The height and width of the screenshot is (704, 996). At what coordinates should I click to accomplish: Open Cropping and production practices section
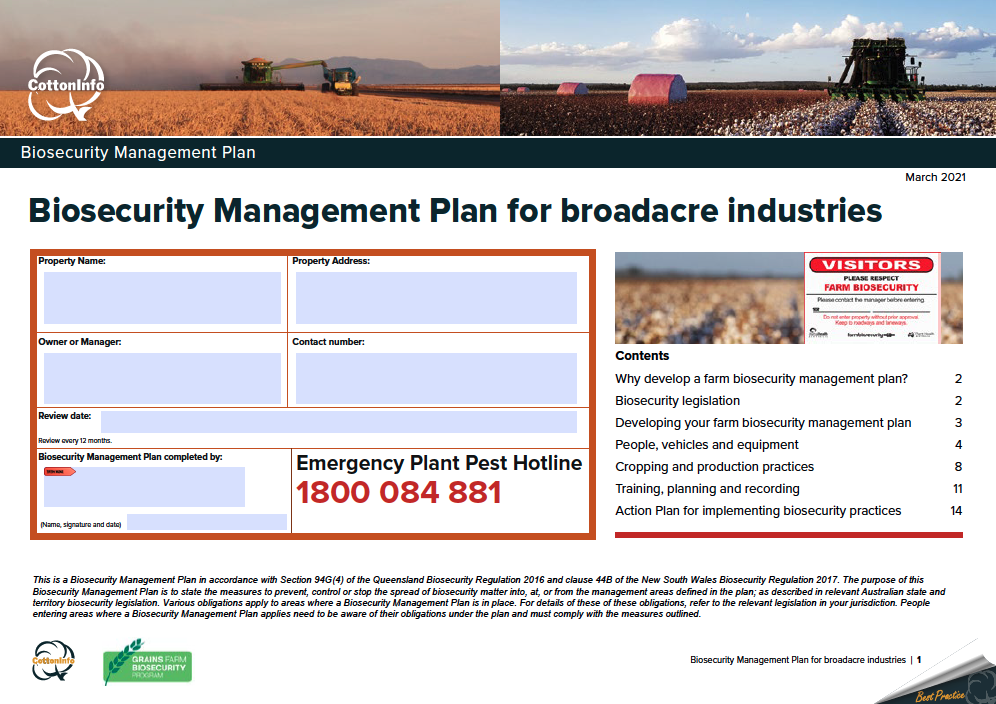pos(714,467)
